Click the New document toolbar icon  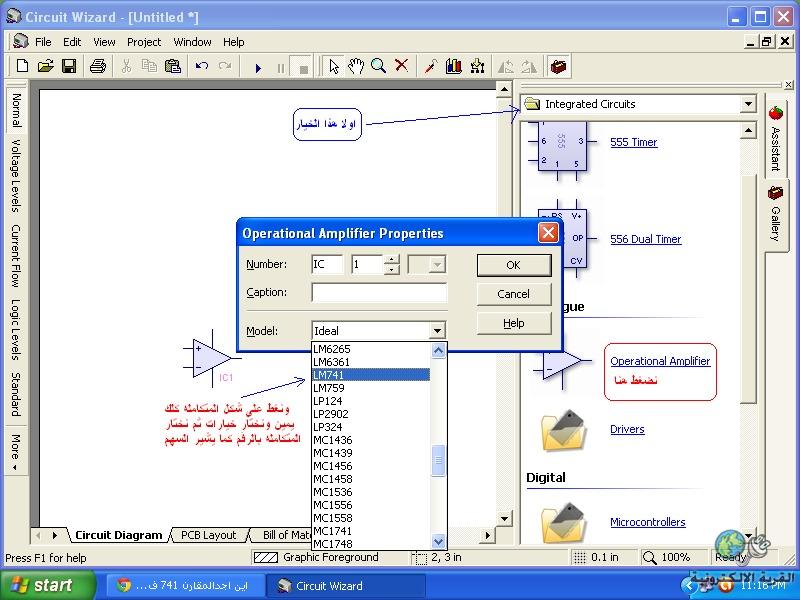point(22,66)
